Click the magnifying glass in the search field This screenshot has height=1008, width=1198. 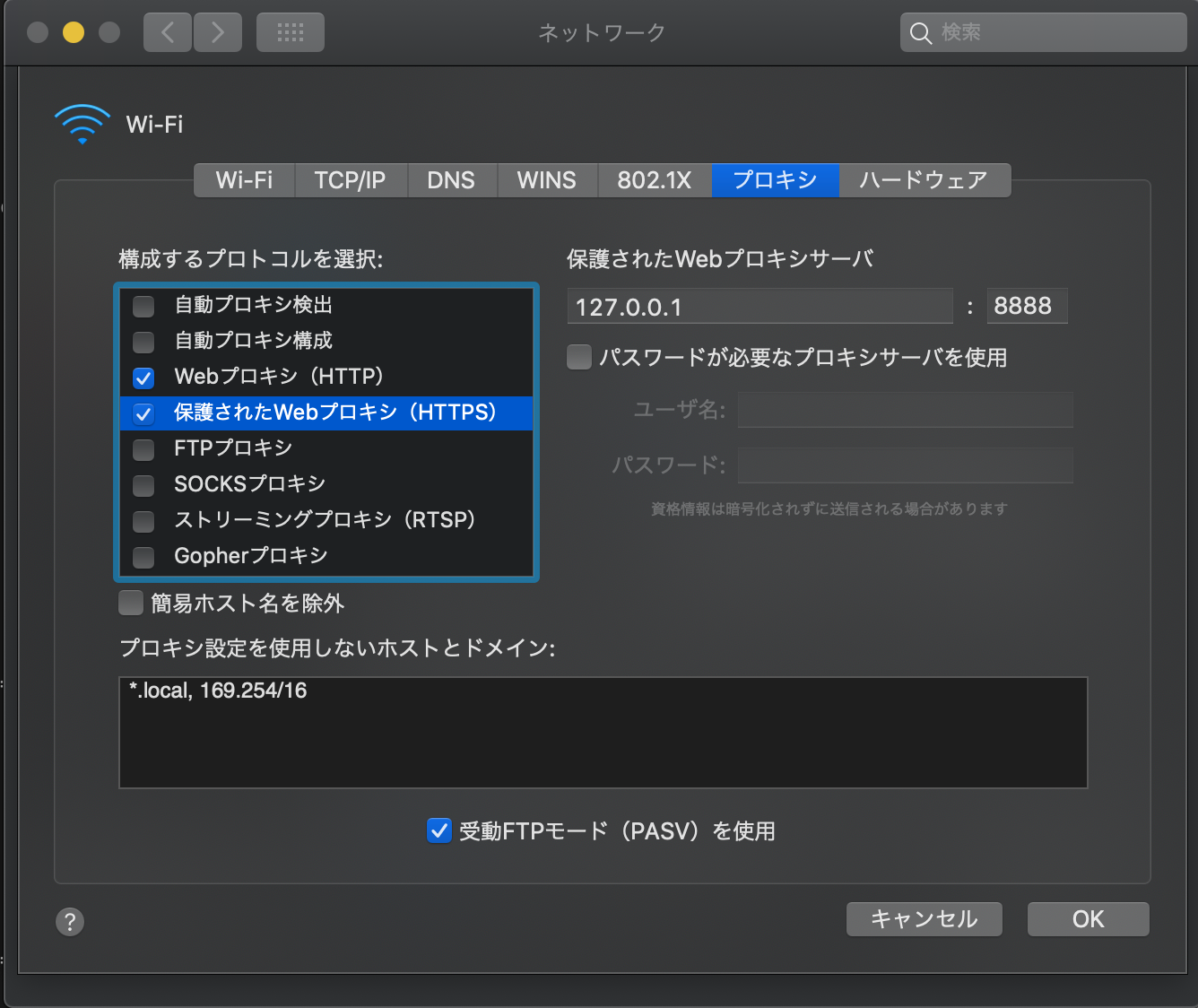click(922, 32)
